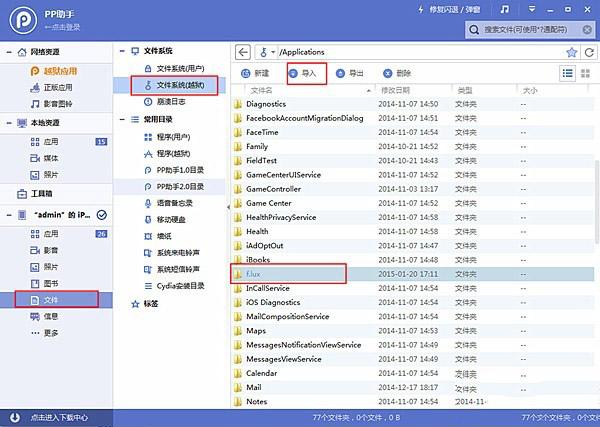Select the device 文件 item

(56, 300)
